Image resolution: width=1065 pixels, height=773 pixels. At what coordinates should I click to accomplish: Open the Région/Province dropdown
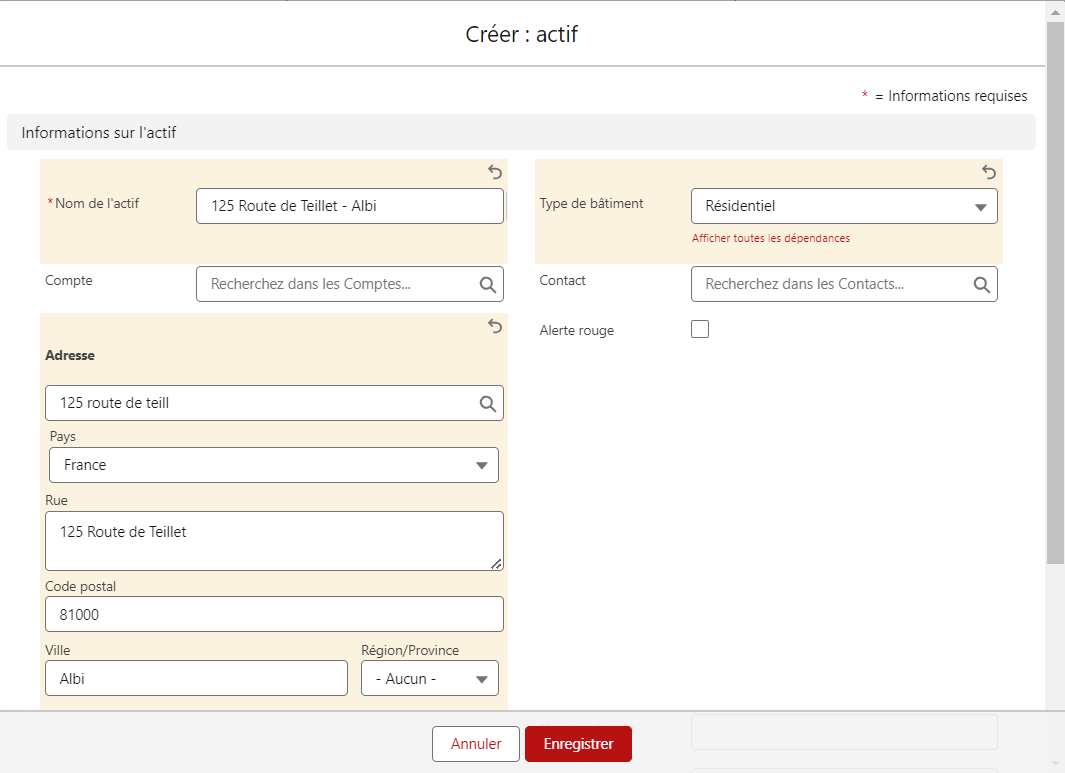tap(430, 679)
